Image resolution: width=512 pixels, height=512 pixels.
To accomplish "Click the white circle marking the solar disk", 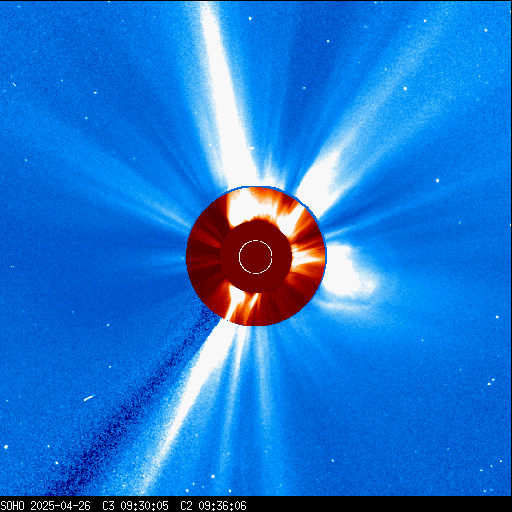I will pos(256,257).
